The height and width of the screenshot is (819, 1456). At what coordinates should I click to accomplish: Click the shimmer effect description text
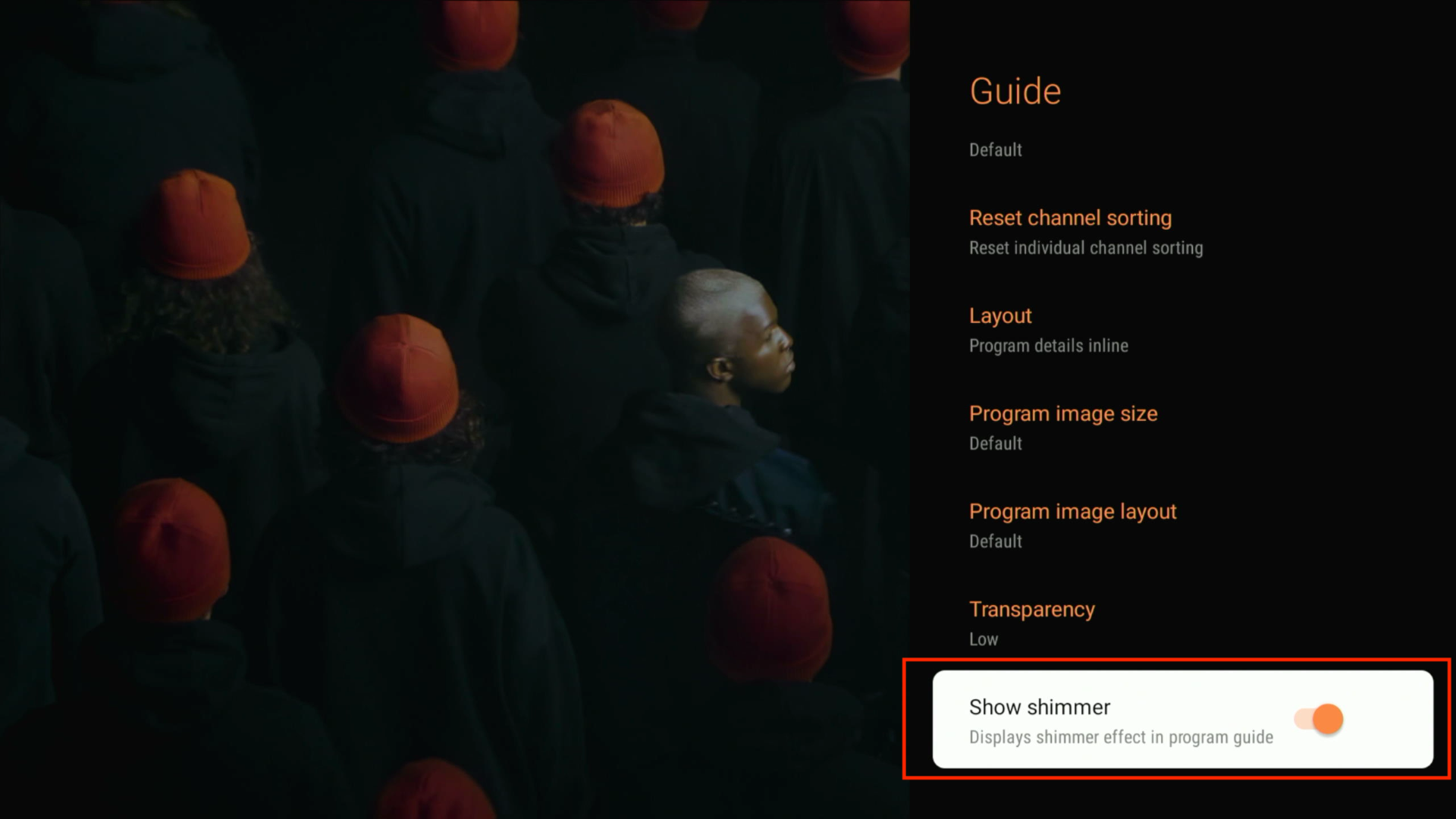(x=1120, y=737)
